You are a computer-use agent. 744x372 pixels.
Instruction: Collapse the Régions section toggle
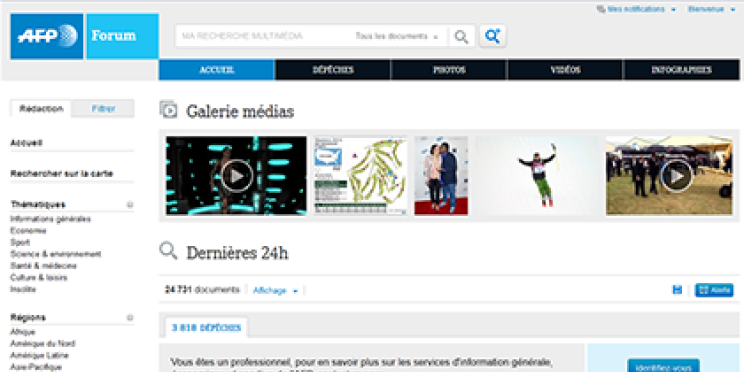(130, 317)
